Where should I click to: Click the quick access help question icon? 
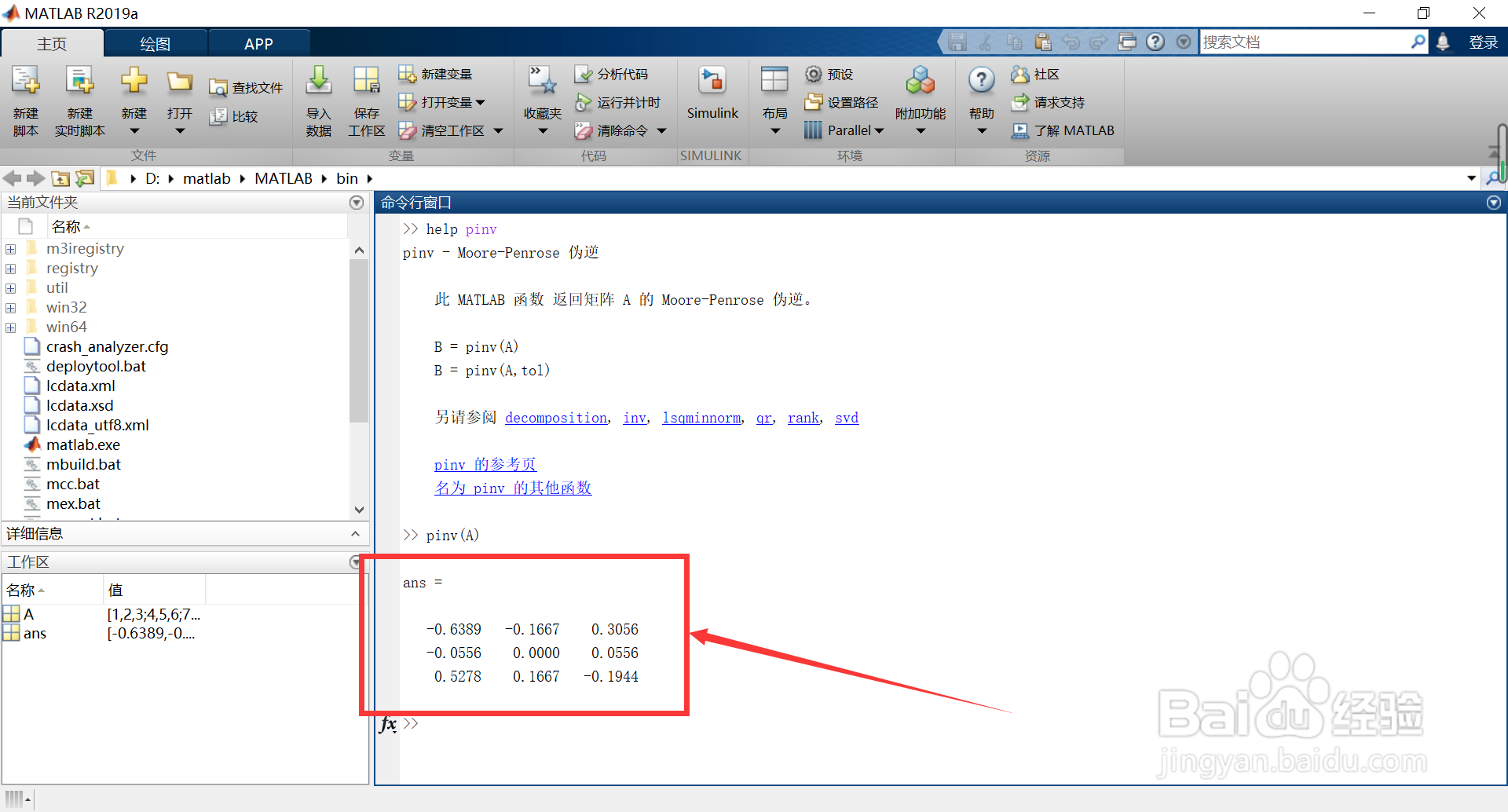tap(1155, 42)
